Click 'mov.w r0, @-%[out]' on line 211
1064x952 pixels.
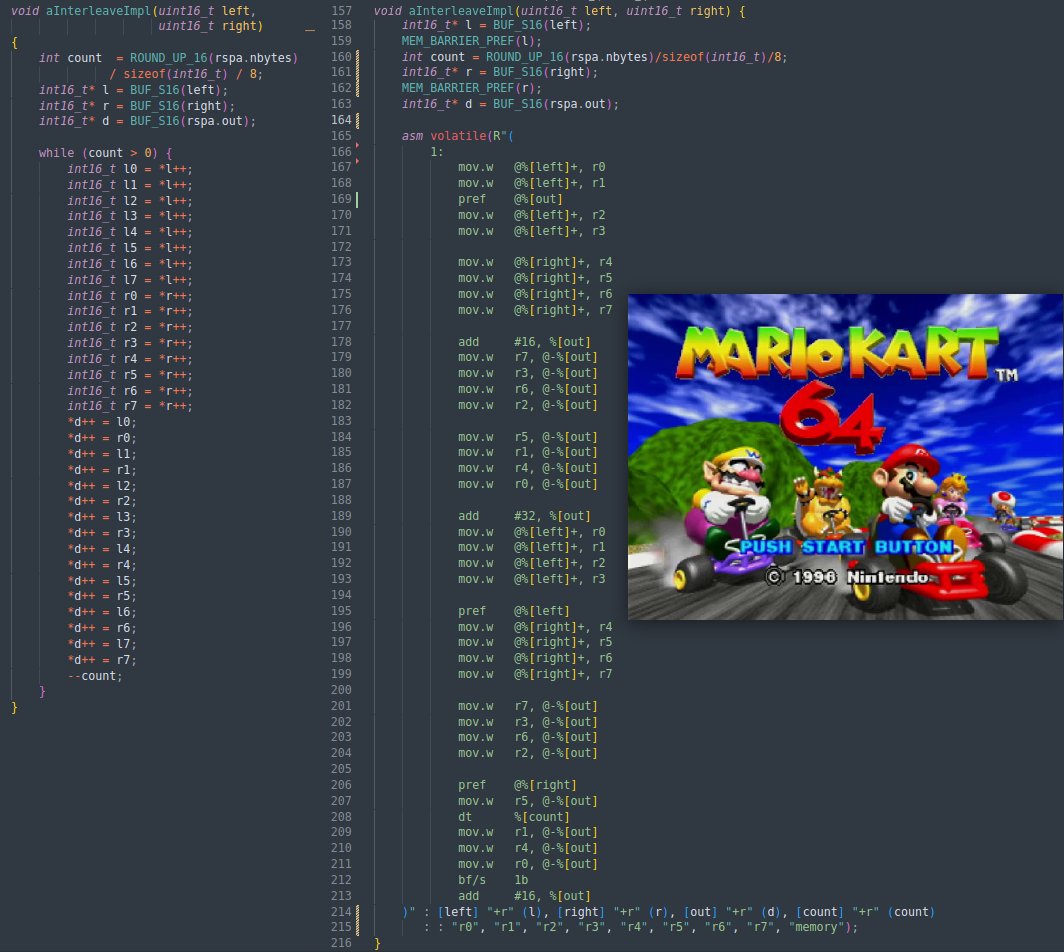point(528,864)
